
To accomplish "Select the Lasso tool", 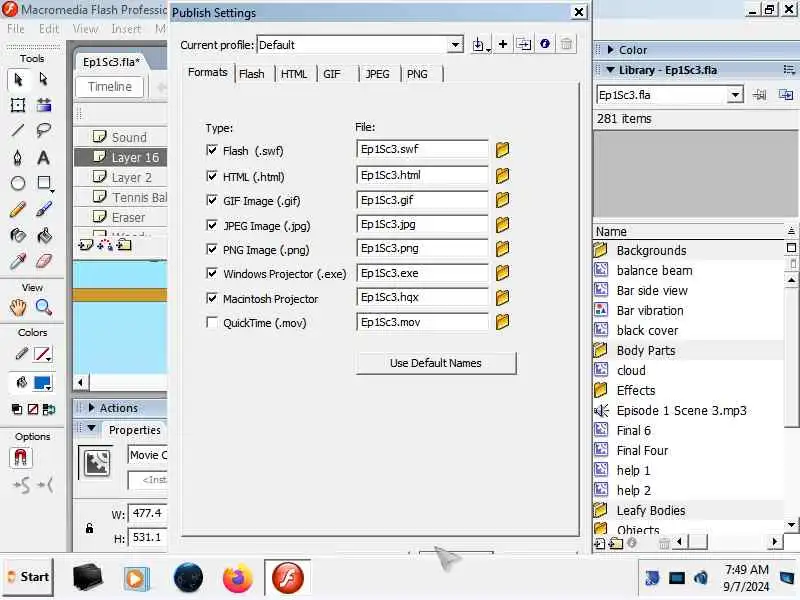I will click(44, 131).
